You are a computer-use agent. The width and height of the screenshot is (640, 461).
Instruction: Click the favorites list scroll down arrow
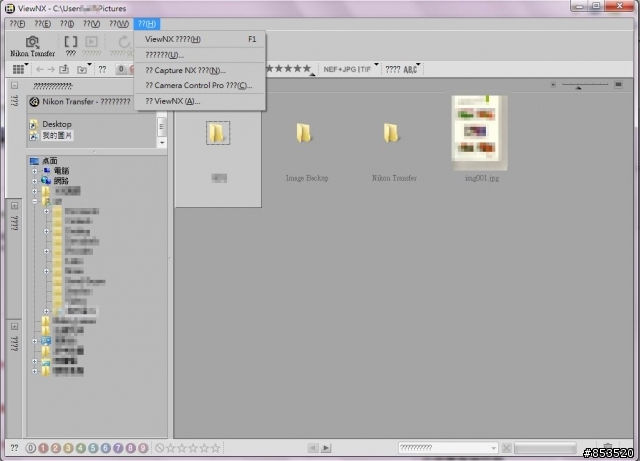(162, 143)
